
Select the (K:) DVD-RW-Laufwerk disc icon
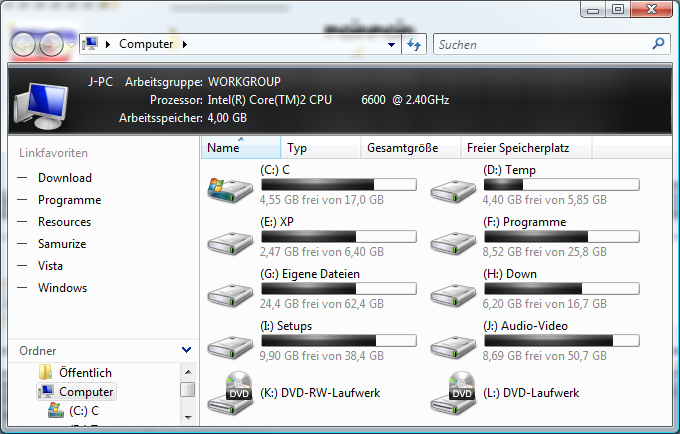coord(230,393)
